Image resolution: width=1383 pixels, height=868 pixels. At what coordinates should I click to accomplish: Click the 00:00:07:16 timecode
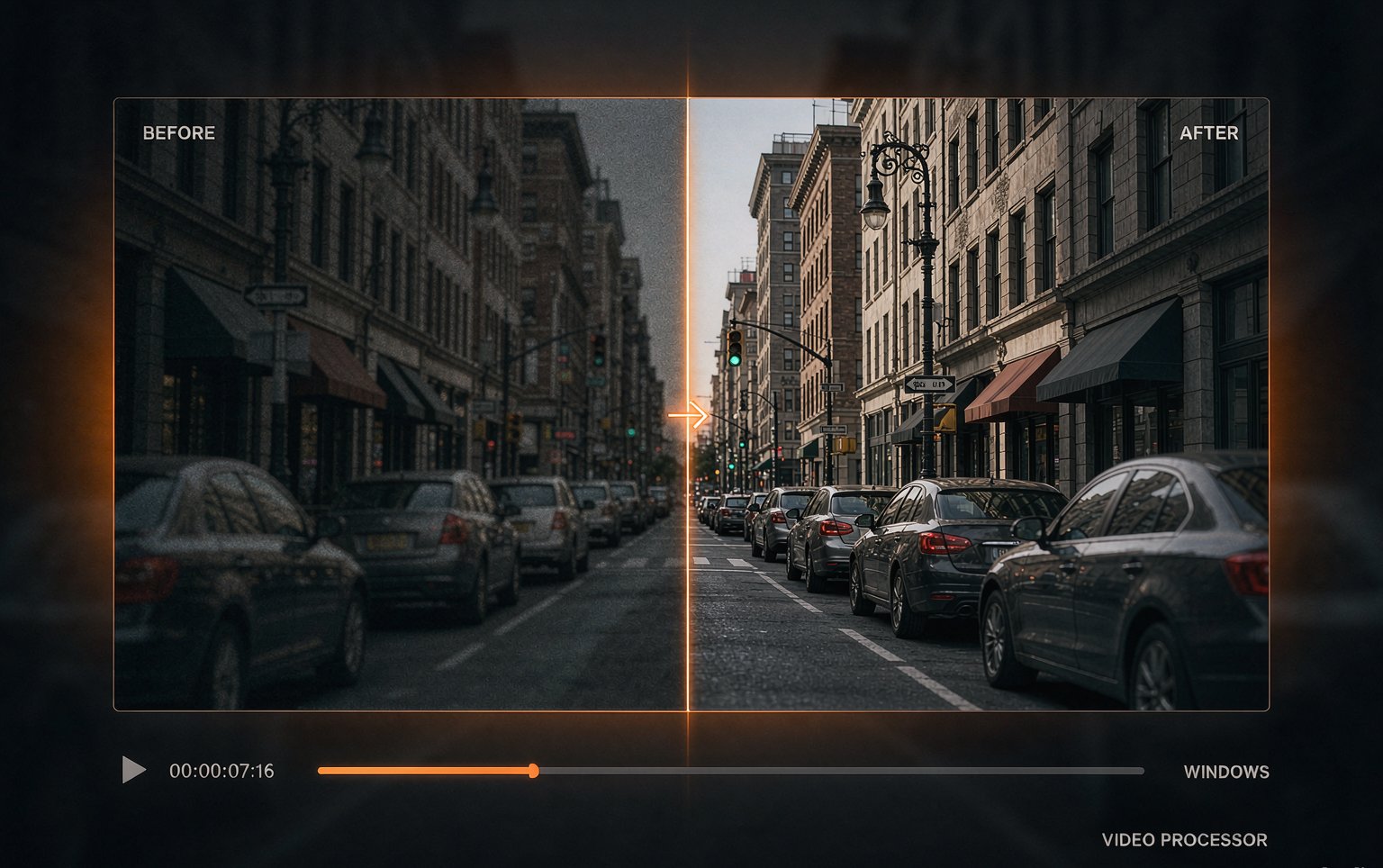221,771
